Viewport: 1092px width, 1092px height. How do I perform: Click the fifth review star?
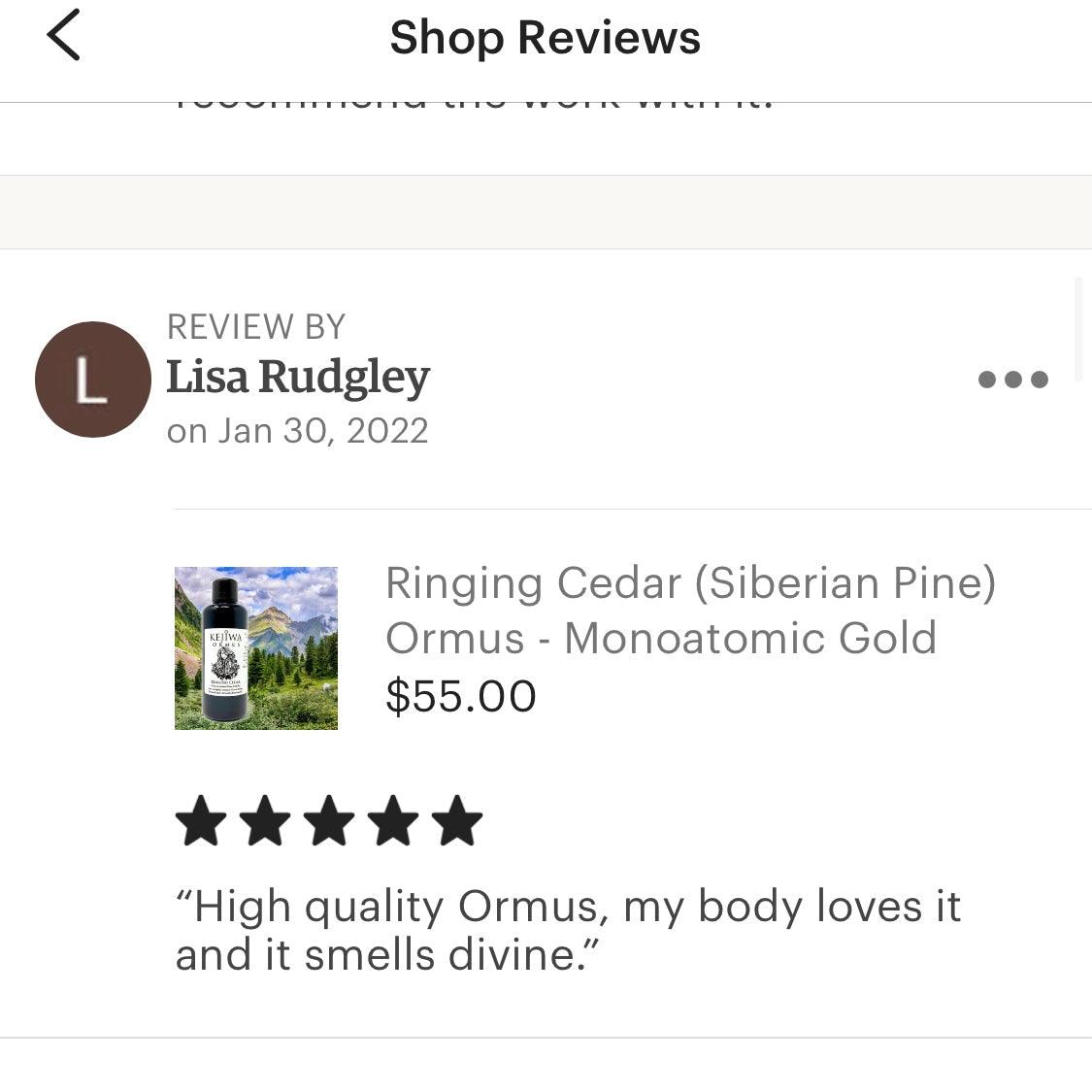[457, 821]
